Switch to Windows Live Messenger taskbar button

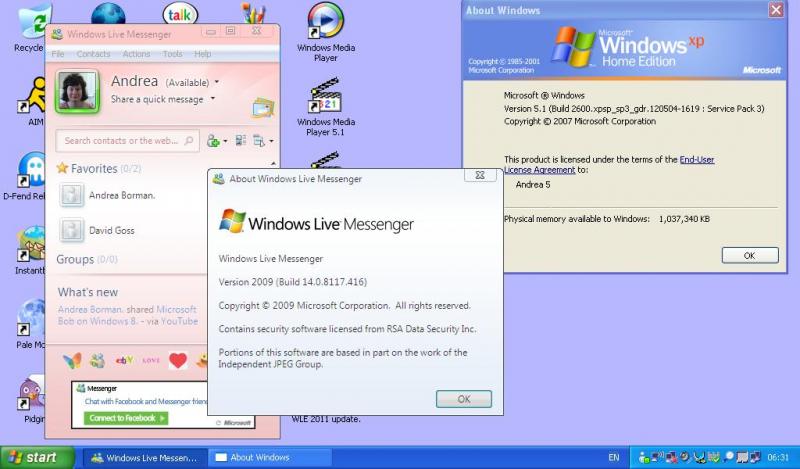(x=144, y=458)
